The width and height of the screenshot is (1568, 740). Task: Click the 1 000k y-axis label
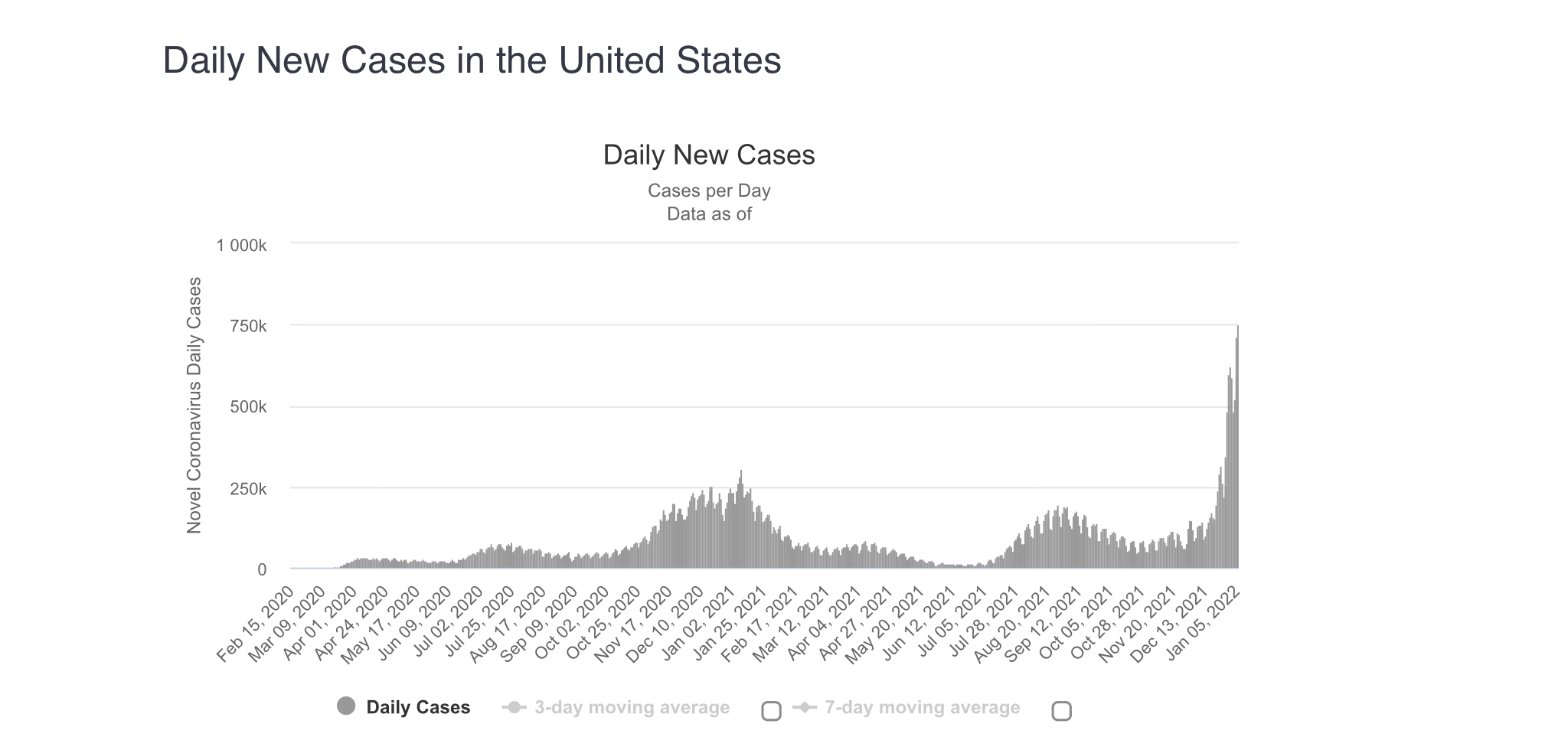(241, 246)
